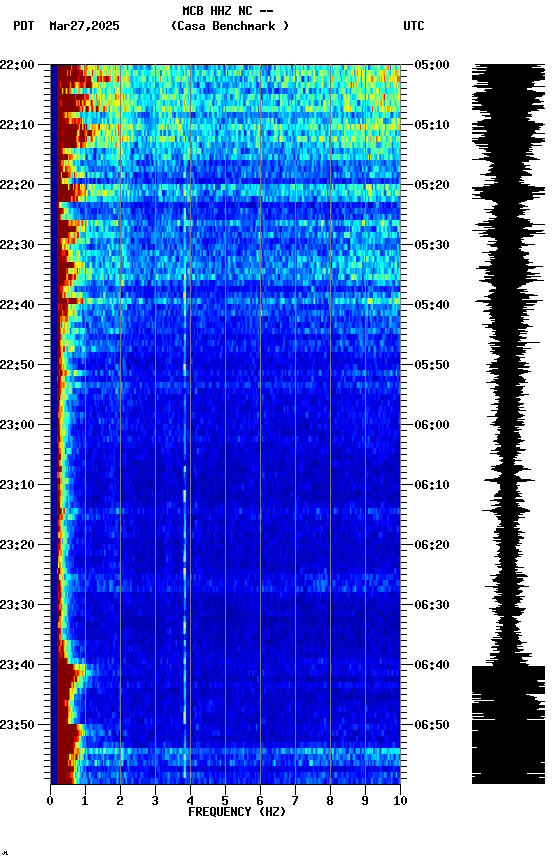The width and height of the screenshot is (552, 864).
Task: Click the '23:20' PDT time label
Action: [x=17, y=546]
